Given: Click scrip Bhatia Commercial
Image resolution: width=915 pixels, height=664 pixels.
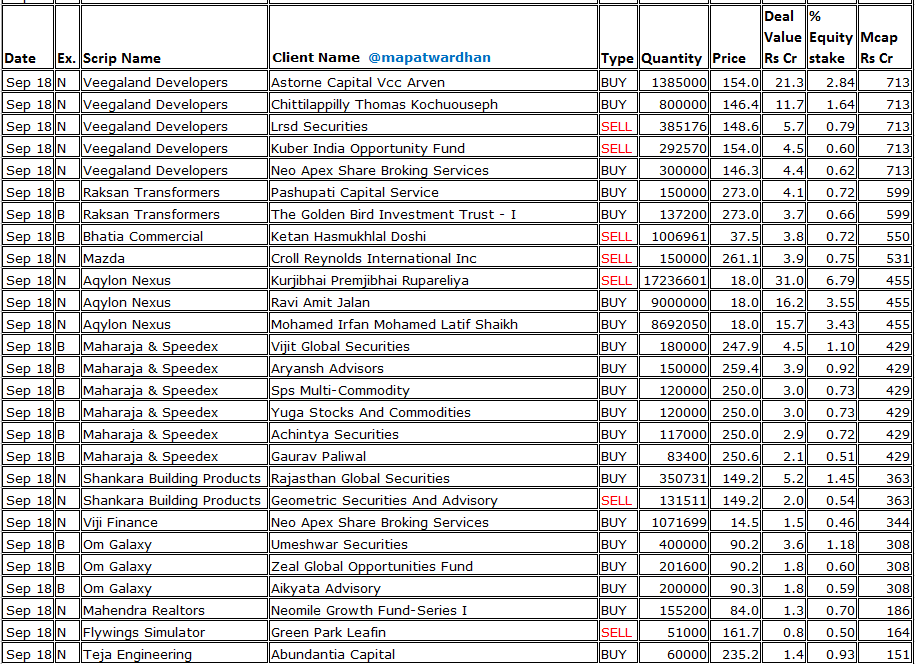Looking at the screenshot, I should (143, 236).
